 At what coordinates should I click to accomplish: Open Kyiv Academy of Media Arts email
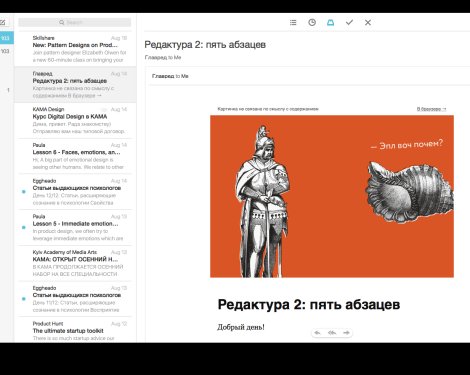point(75,263)
